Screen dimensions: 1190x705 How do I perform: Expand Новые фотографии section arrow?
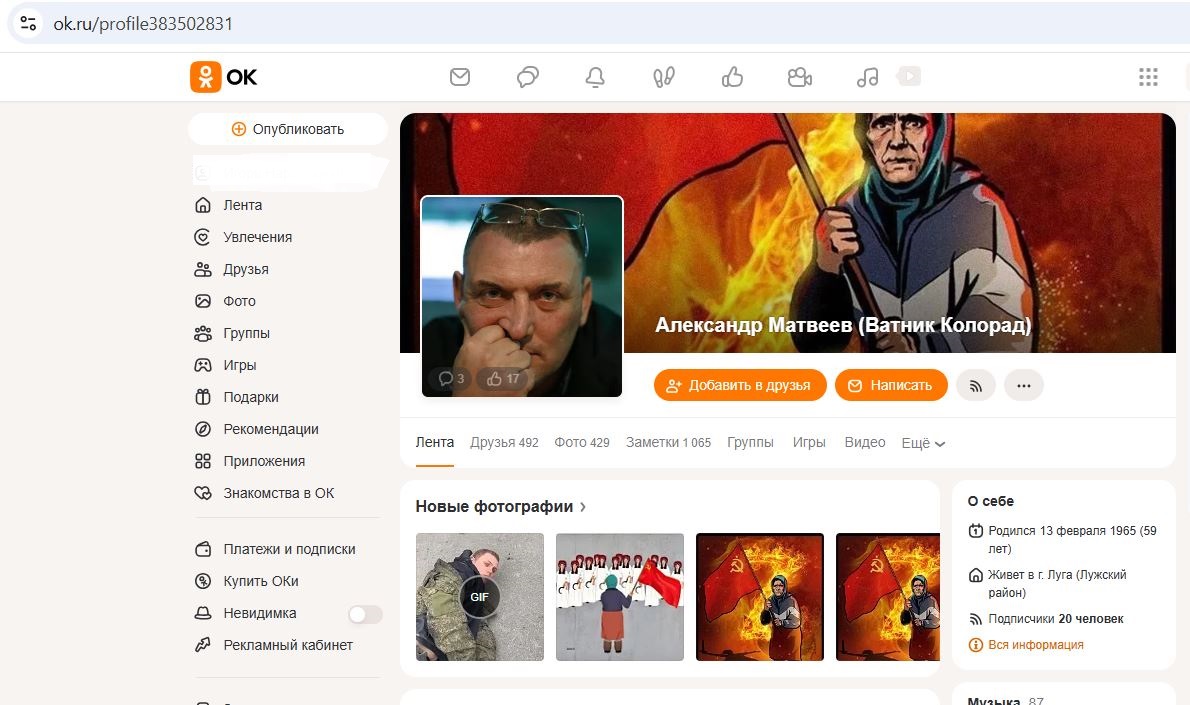583,507
